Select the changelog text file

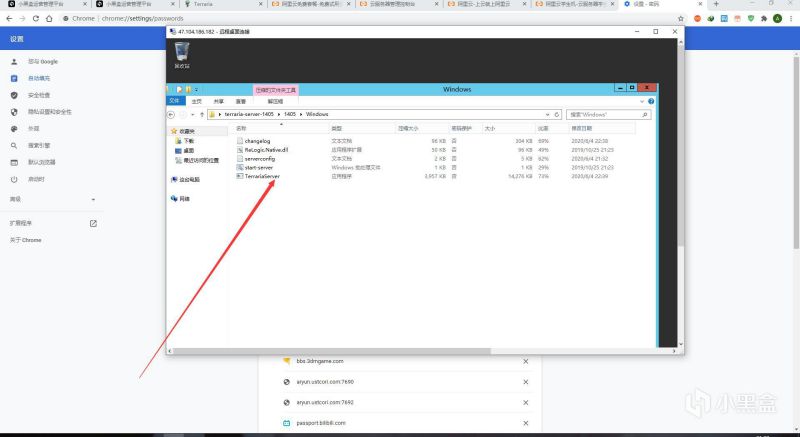tap(257, 141)
